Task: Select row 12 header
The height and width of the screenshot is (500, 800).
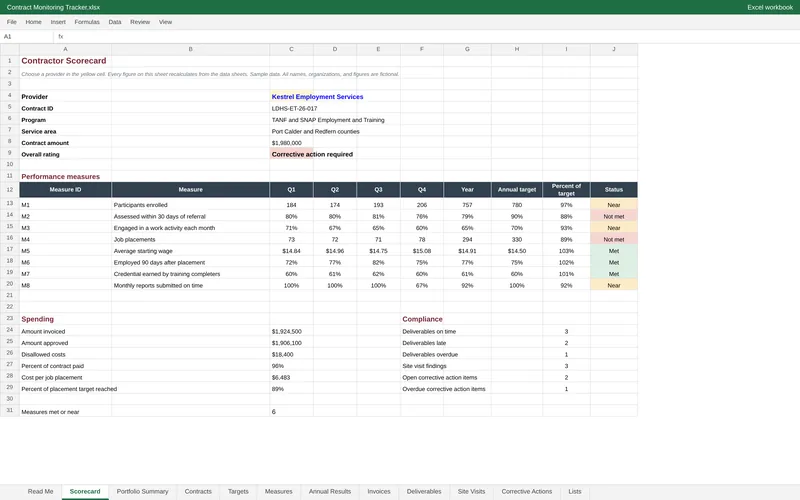Action: [10, 190]
